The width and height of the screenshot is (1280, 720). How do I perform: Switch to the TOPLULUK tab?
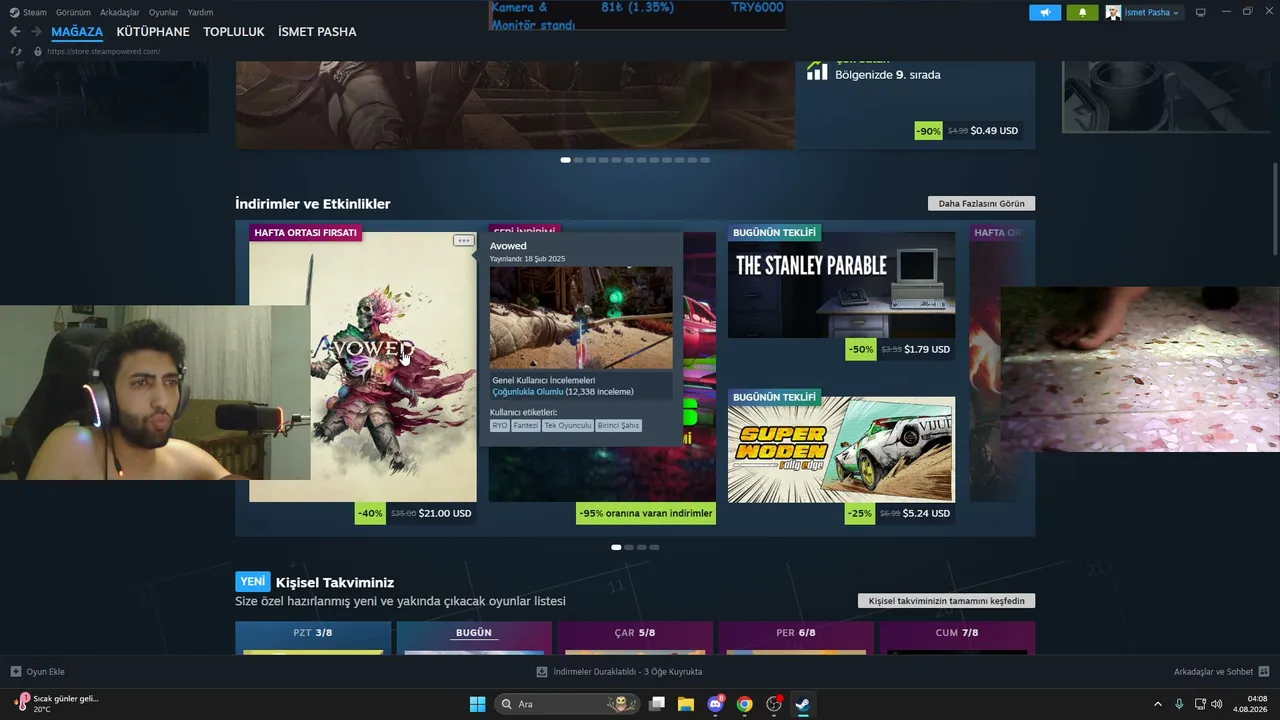pos(234,32)
